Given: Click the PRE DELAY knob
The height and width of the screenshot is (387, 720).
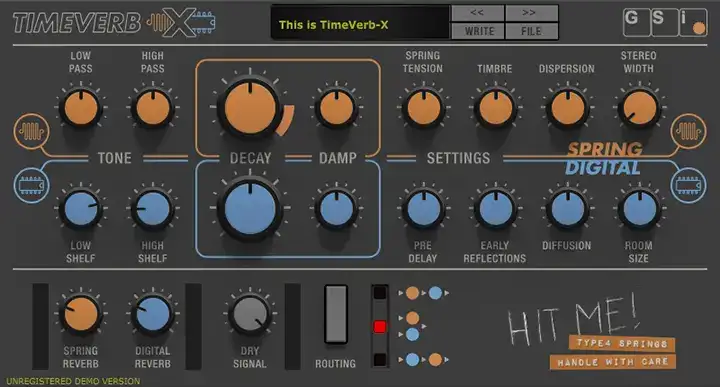Looking at the screenshot, I should [x=423, y=209].
